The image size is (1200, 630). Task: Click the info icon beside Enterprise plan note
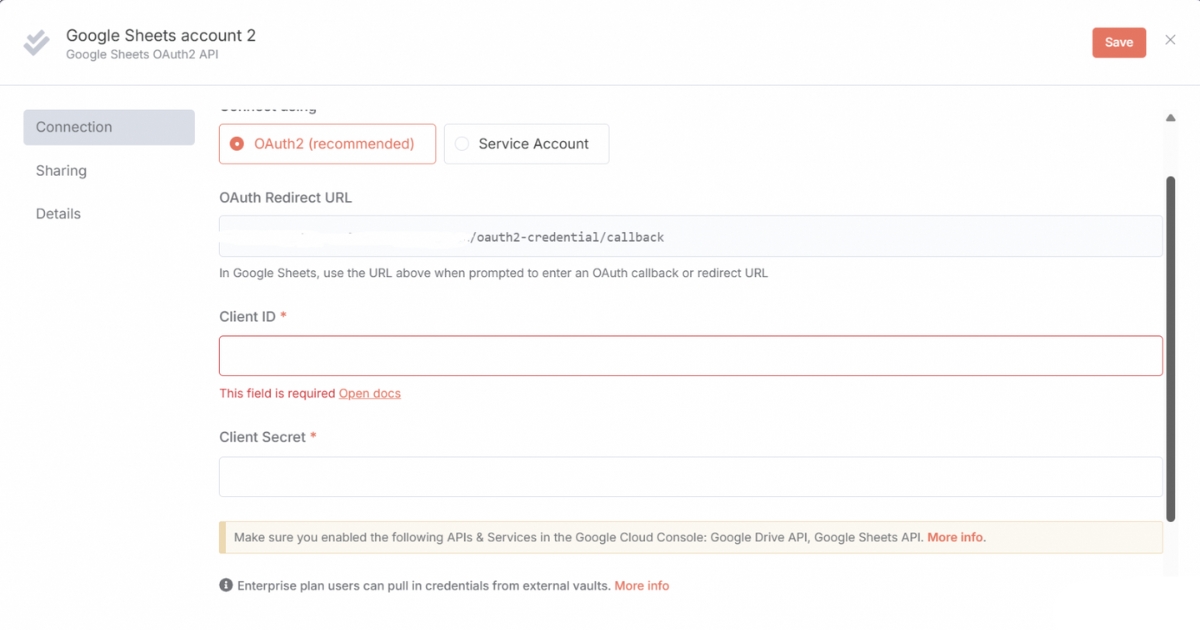(226, 585)
